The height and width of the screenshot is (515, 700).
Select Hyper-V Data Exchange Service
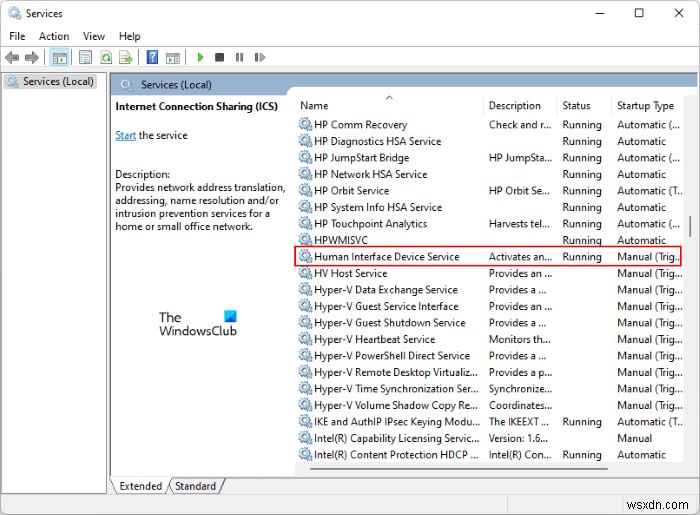coord(386,290)
